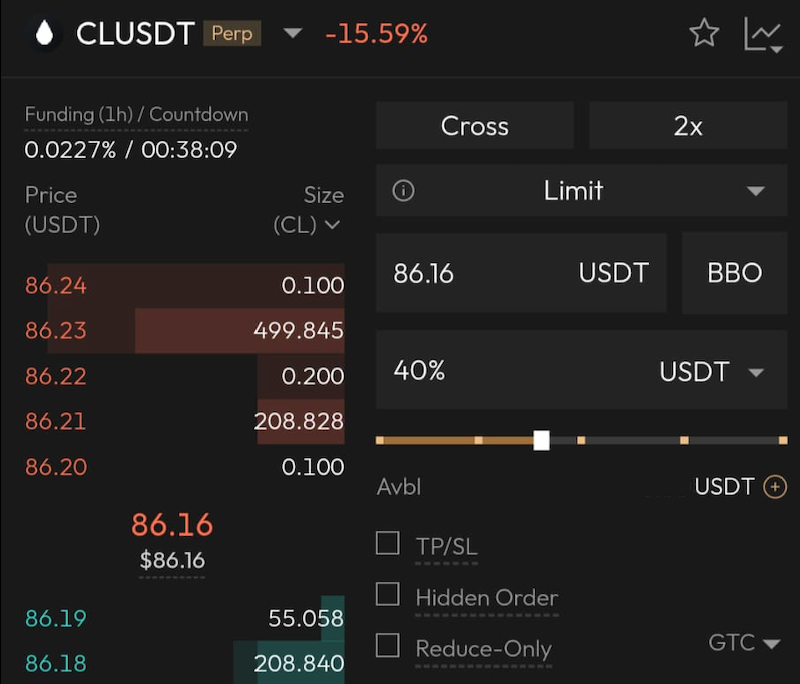The height and width of the screenshot is (684, 800).
Task: Open the Limit order type dropdown
Action: 581,191
